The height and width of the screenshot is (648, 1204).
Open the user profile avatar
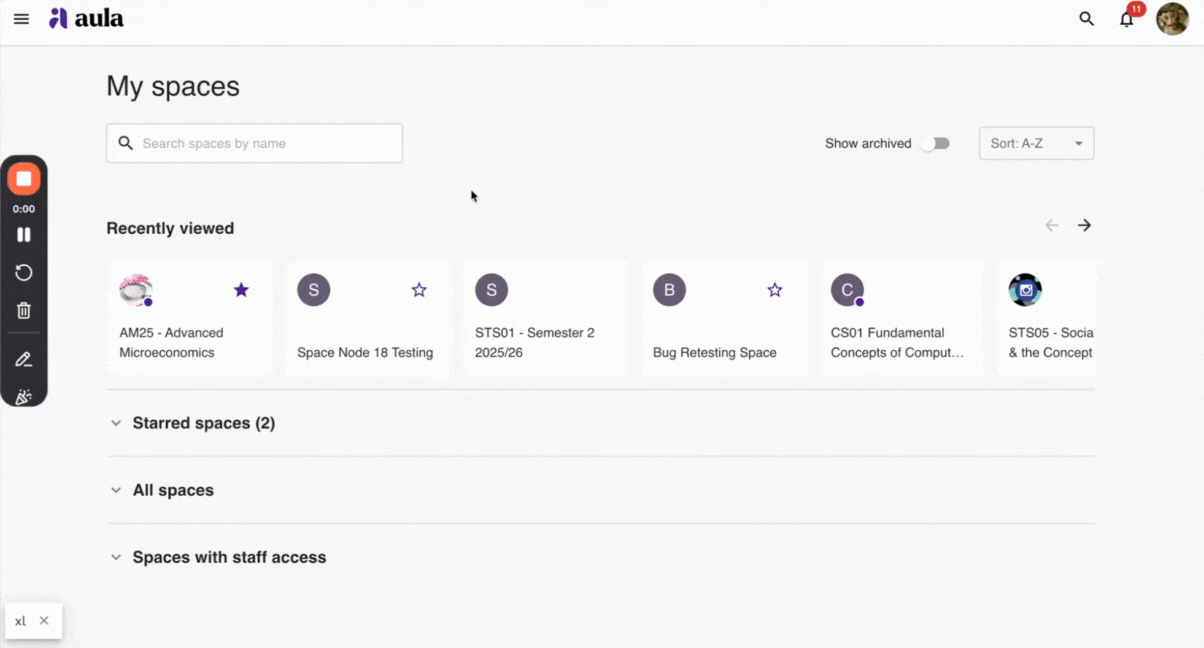point(1172,18)
